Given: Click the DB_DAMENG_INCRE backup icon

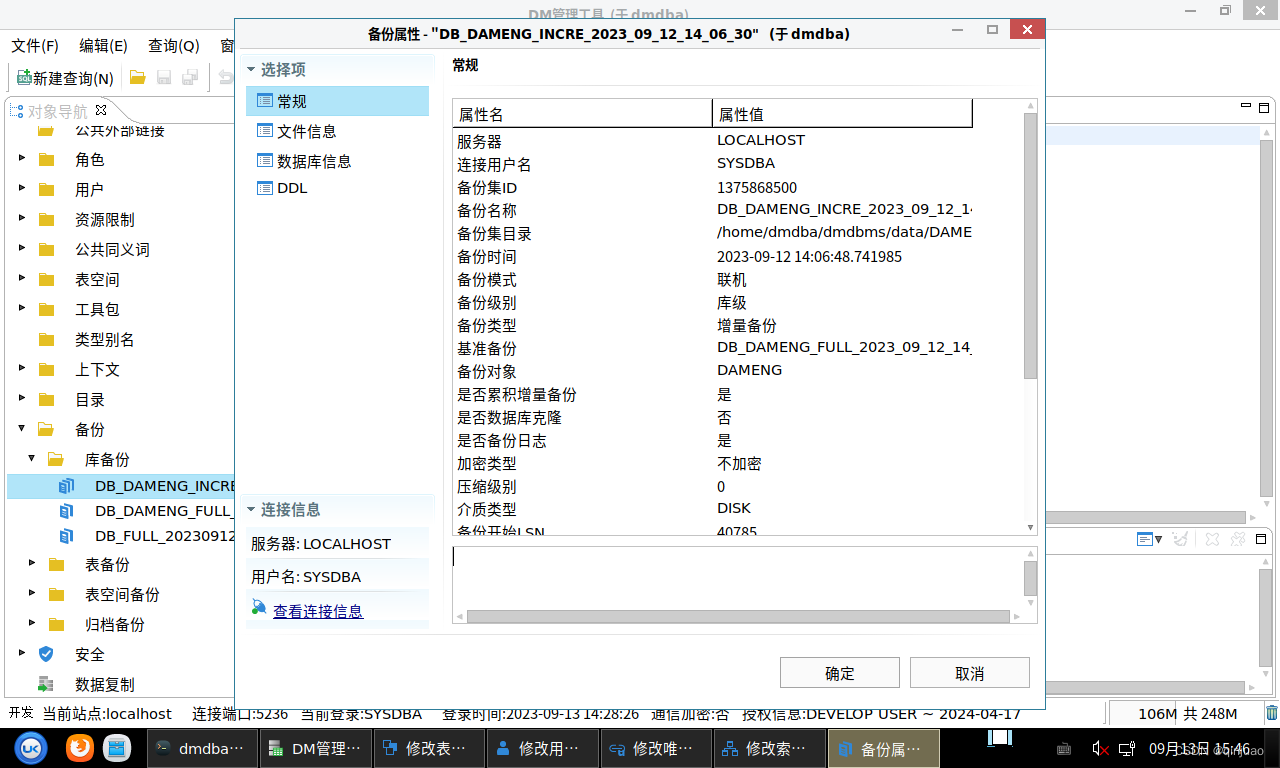Looking at the screenshot, I should pos(67,486).
